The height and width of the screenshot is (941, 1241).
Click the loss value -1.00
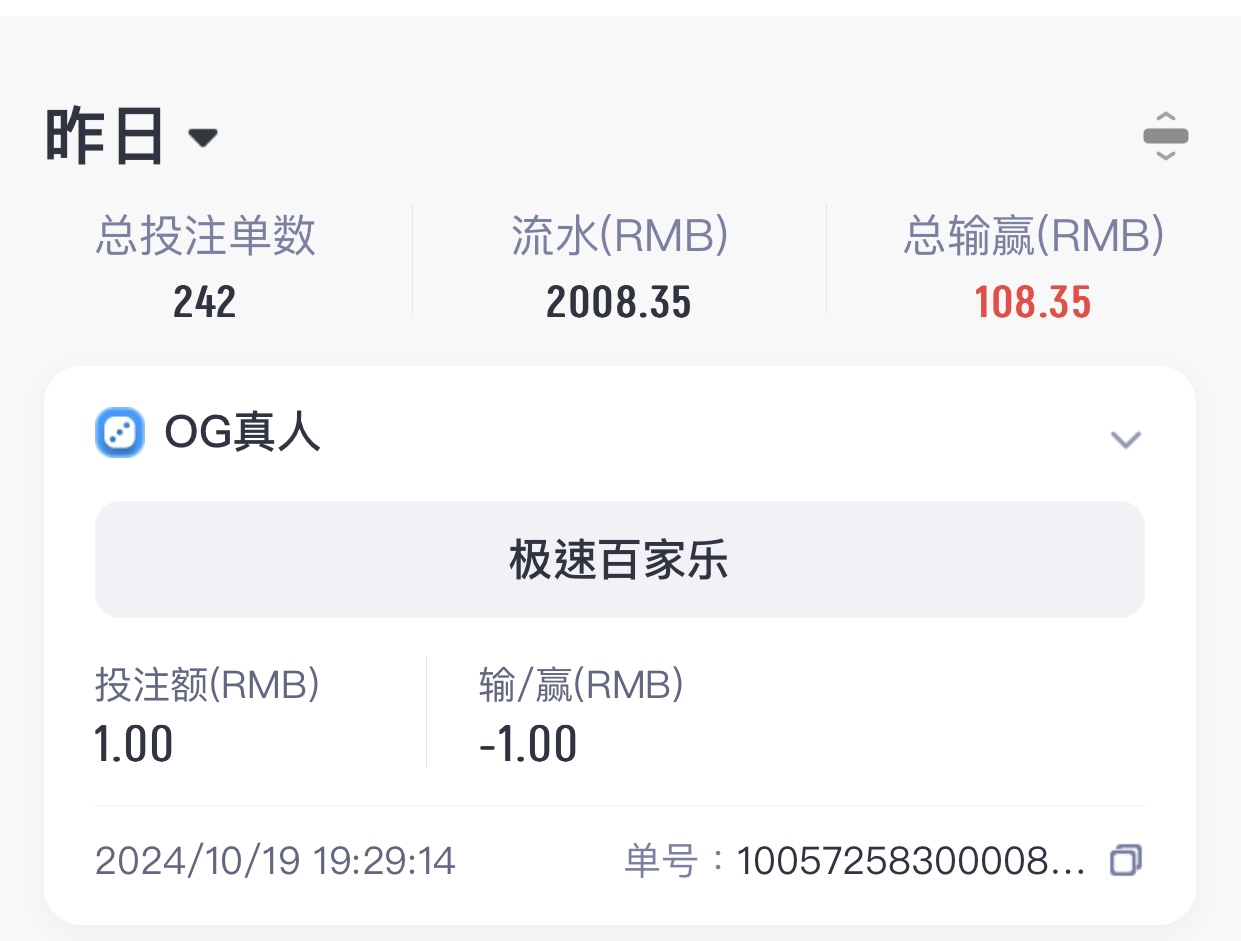click(x=528, y=744)
